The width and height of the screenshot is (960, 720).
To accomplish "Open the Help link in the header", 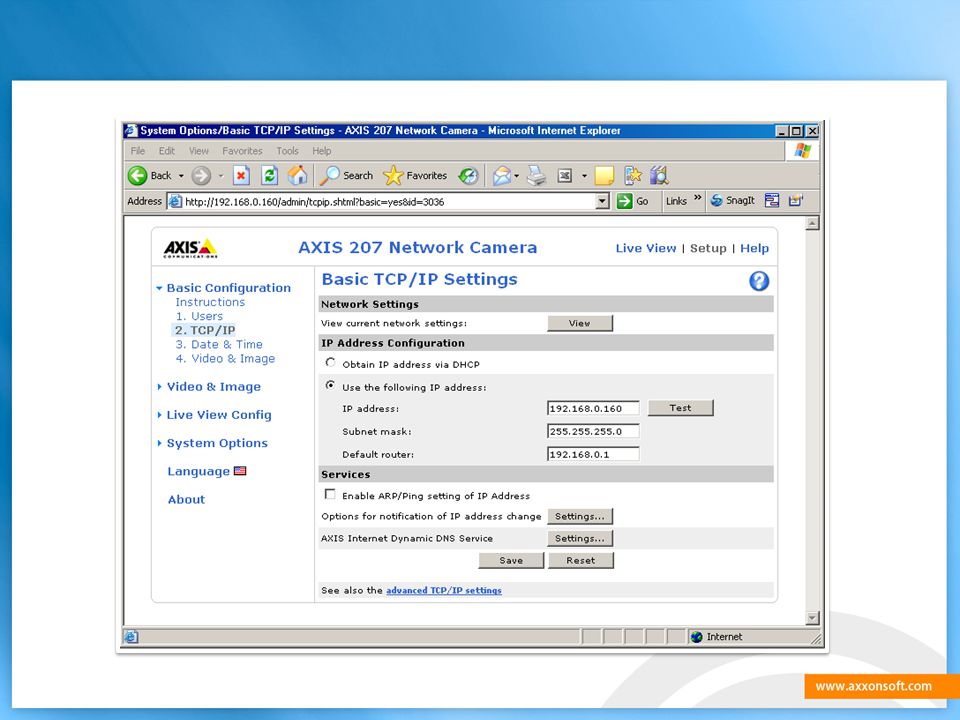I will 754,248.
